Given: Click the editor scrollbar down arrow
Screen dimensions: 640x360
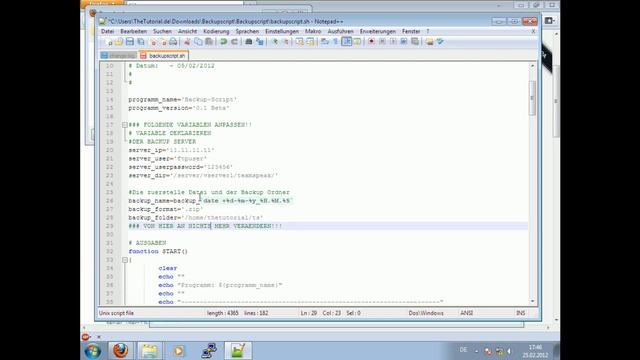Looking at the screenshot, I should pyautogui.click(x=532, y=301).
